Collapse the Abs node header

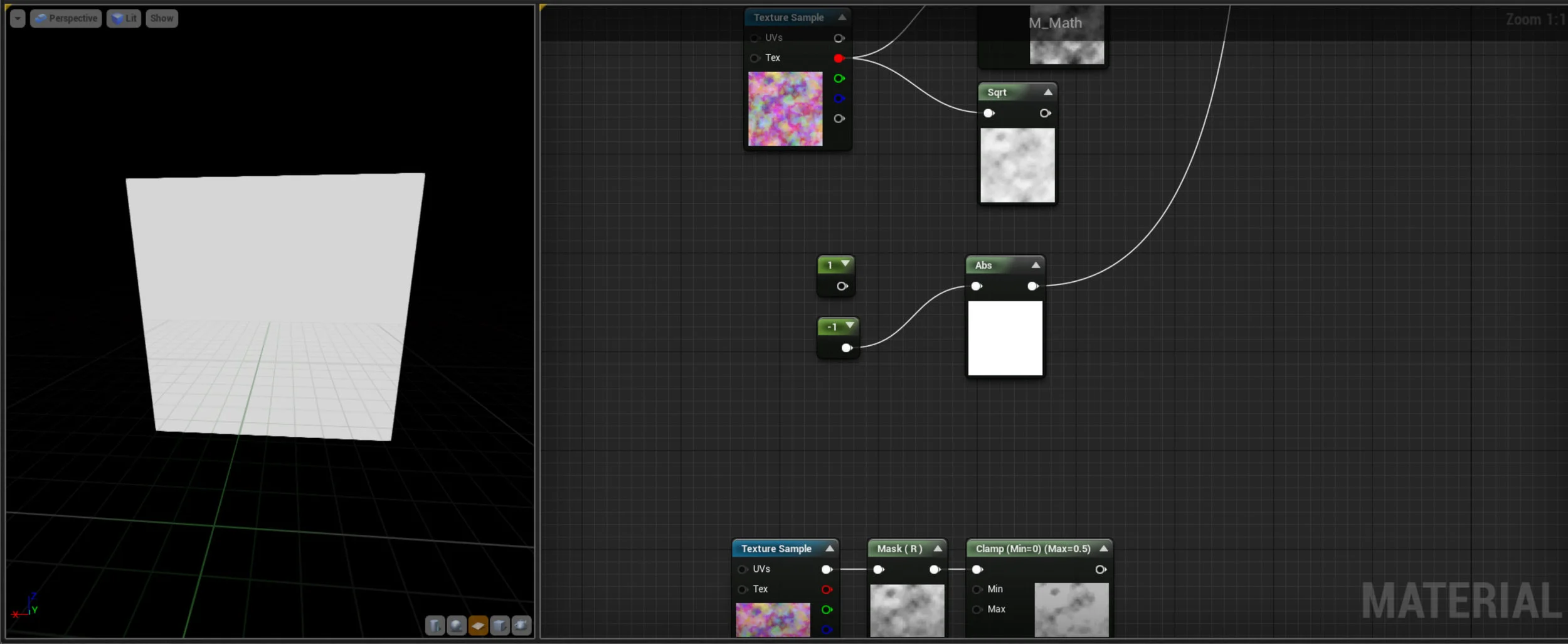coord(1035,265)
